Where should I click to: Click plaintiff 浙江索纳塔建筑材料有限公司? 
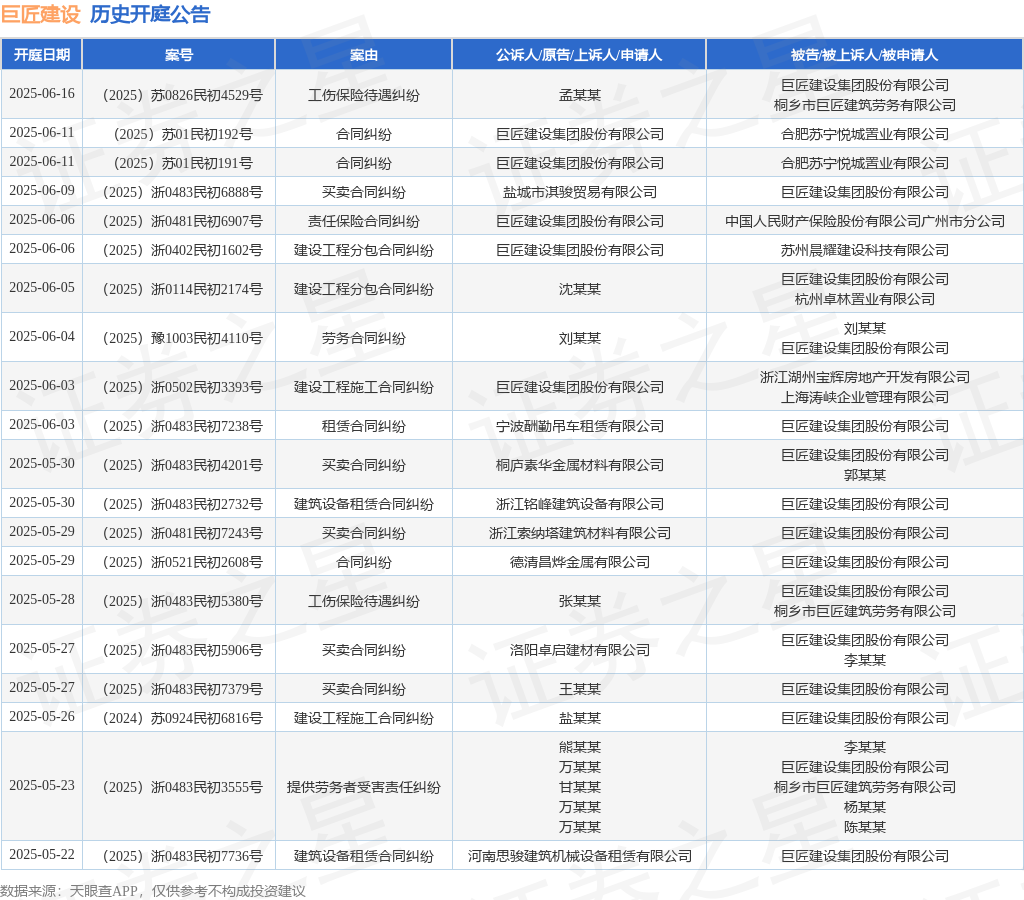tap(579, 533)
